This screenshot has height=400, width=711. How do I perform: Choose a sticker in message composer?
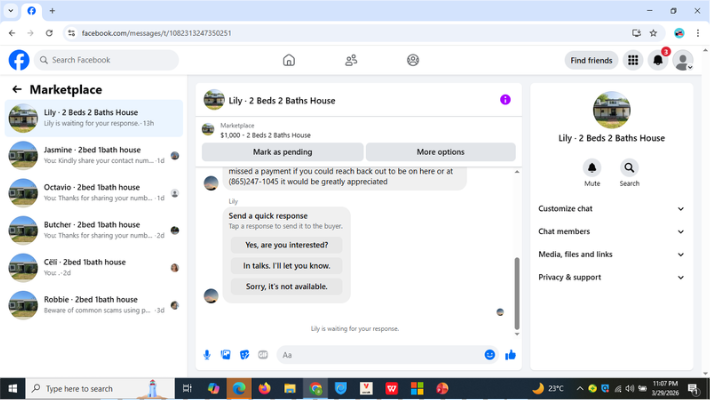244,355
